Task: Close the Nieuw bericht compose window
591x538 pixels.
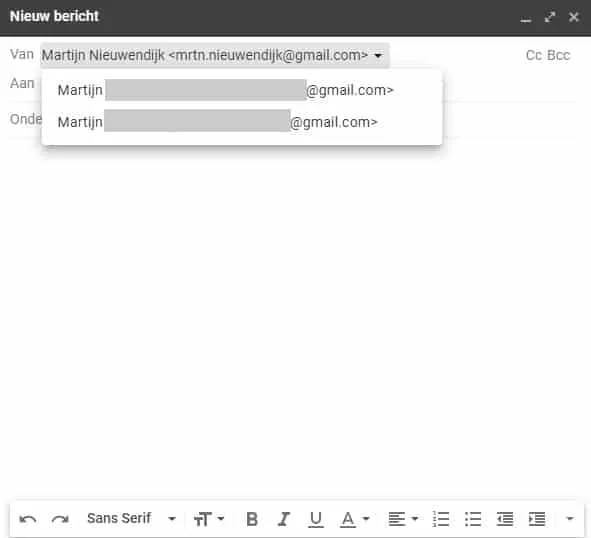Action: [x=574, y=17]
